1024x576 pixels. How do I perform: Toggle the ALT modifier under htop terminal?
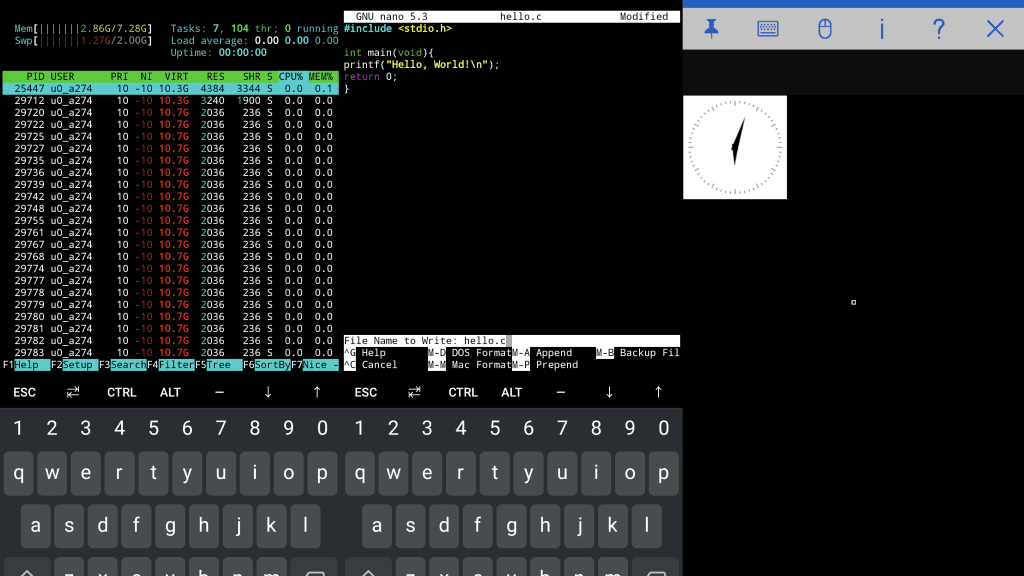point(170,392)
